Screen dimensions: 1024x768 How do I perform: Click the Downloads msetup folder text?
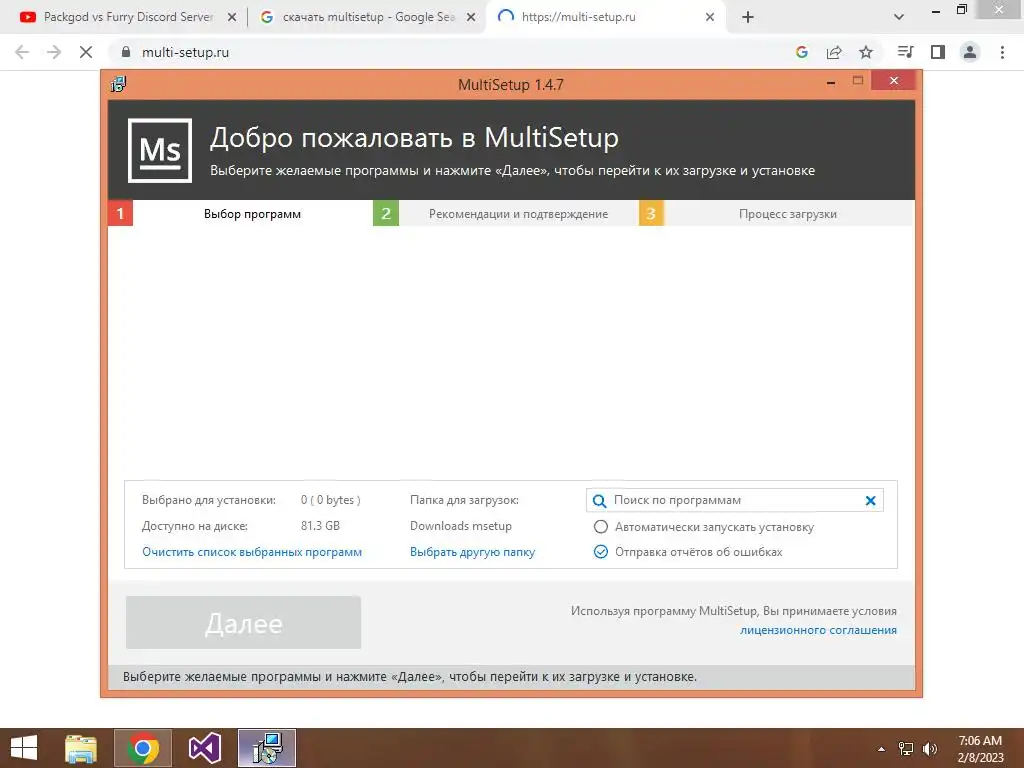(461, 526)
